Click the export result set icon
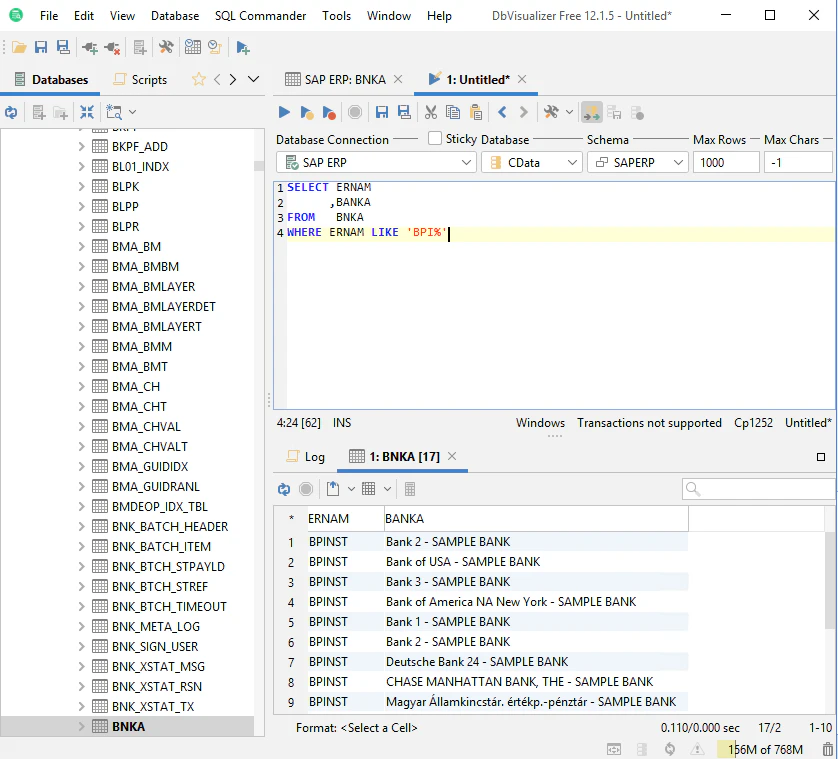 tap(333, 489)
